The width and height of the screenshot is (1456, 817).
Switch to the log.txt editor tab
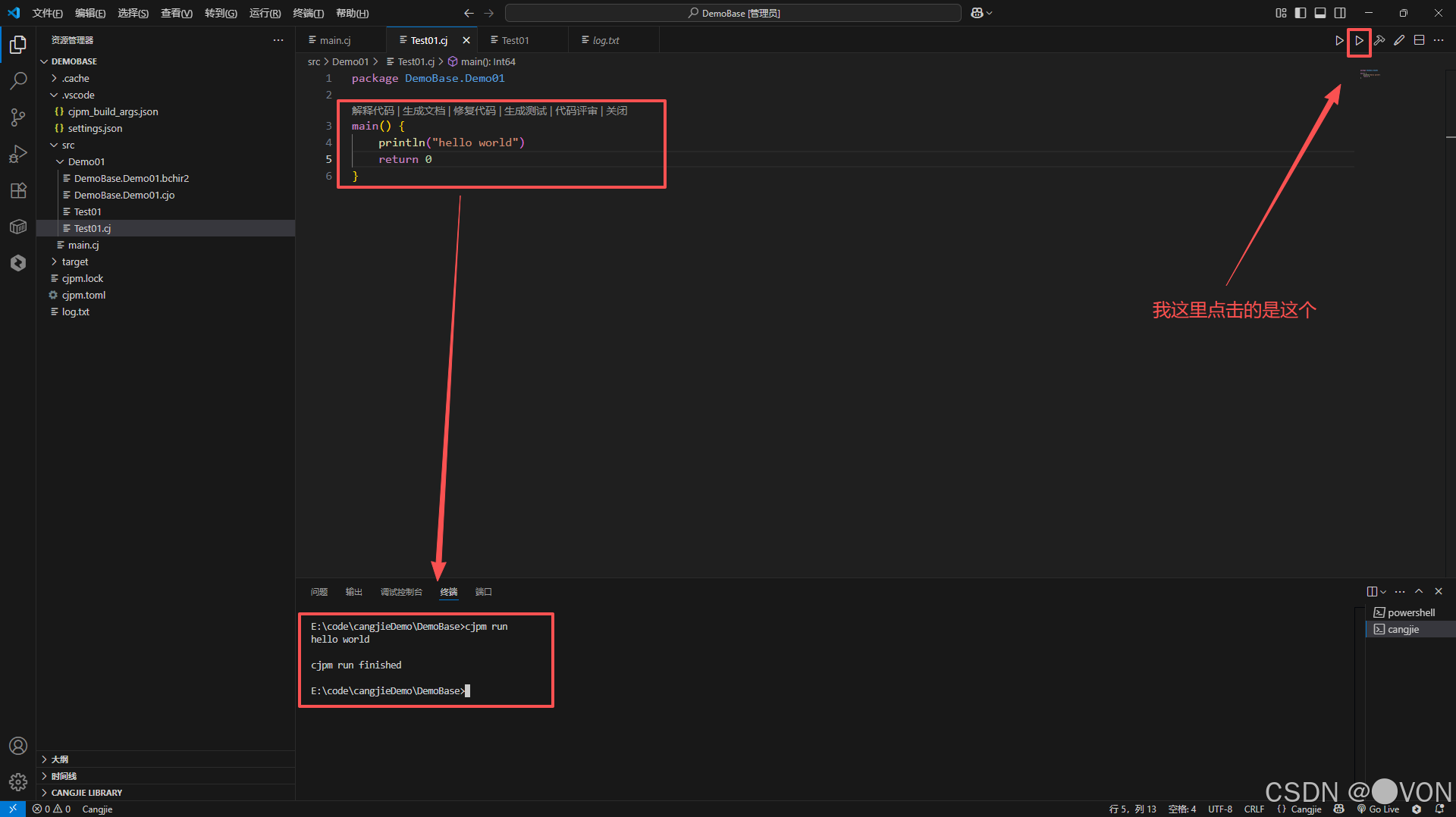click(606, 40)
